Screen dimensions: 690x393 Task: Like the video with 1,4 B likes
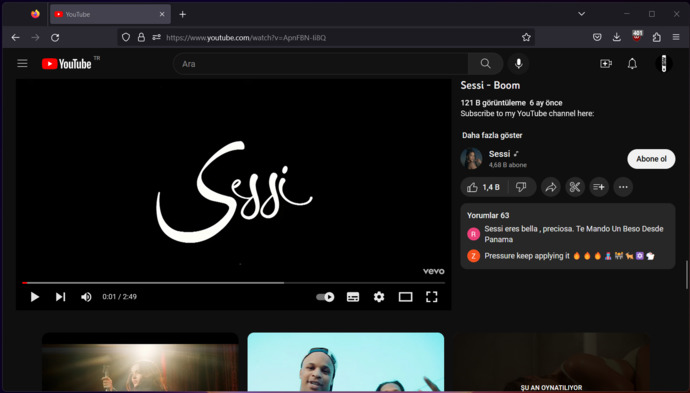pos(484,187)
